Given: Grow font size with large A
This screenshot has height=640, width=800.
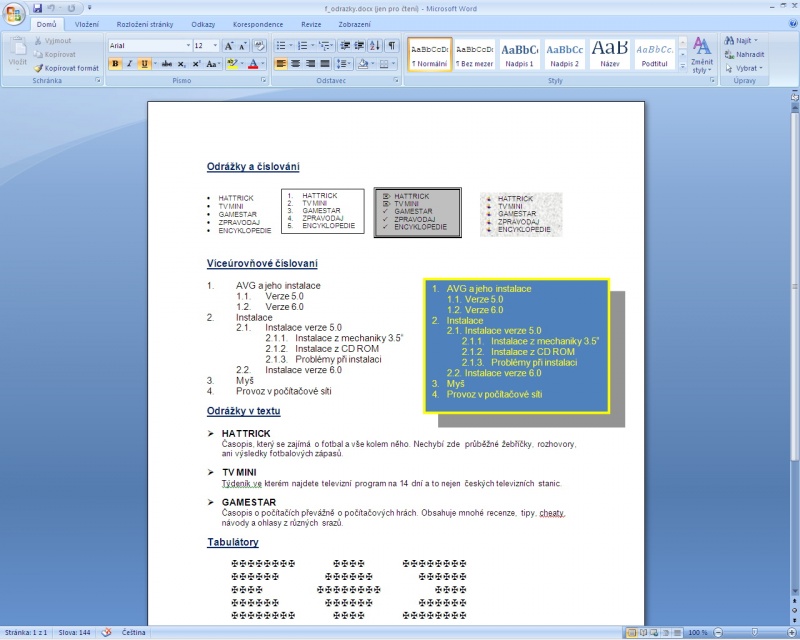Looking at the screenshot, I should 229,46.
